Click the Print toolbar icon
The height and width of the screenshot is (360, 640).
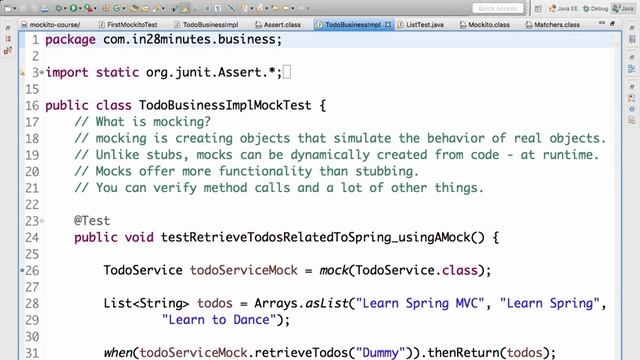(44, 8)
